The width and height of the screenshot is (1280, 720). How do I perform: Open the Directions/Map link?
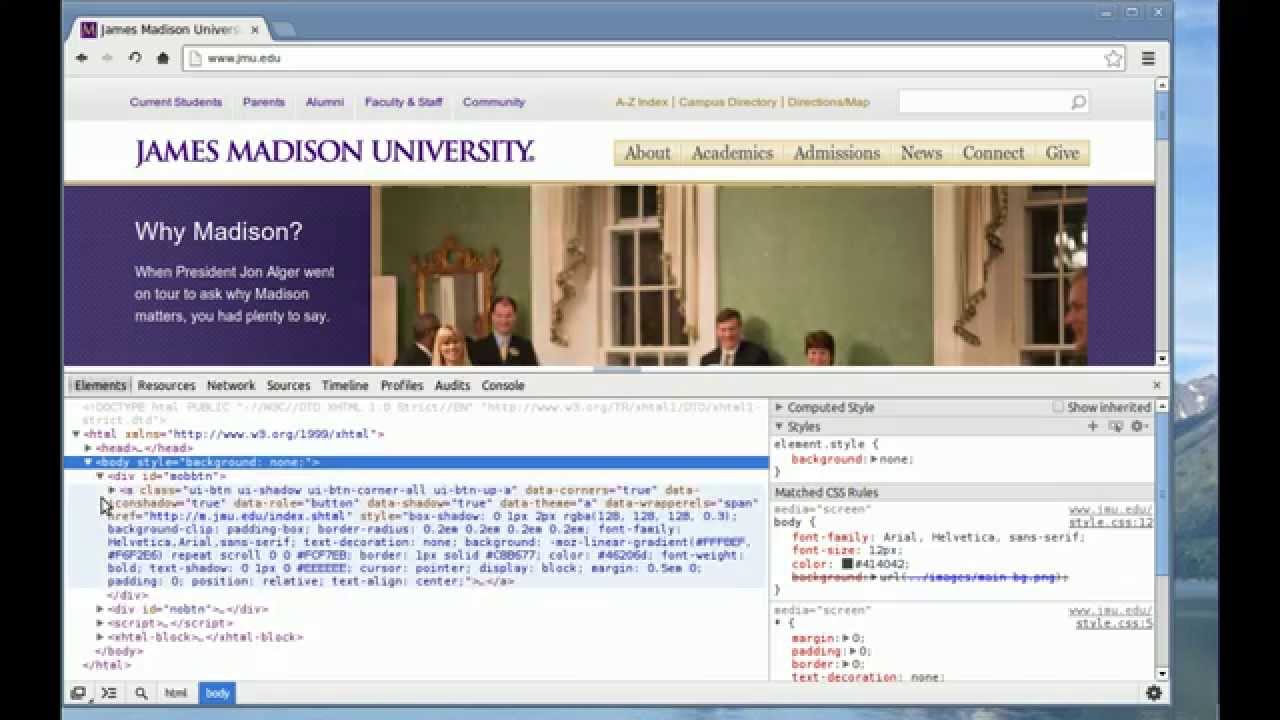[828, 102]
